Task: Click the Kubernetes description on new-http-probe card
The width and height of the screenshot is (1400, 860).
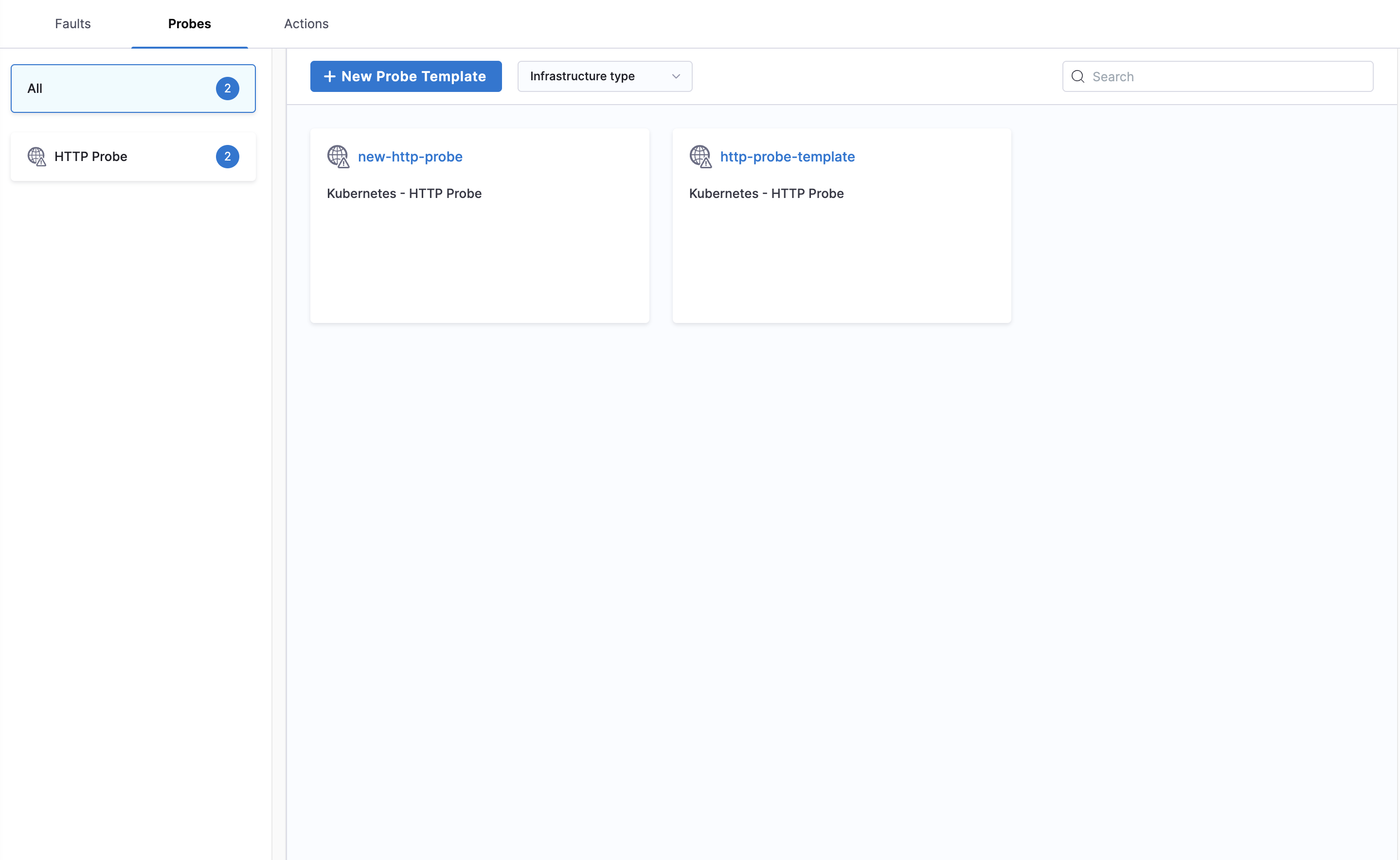Action: tap(404, 194)
